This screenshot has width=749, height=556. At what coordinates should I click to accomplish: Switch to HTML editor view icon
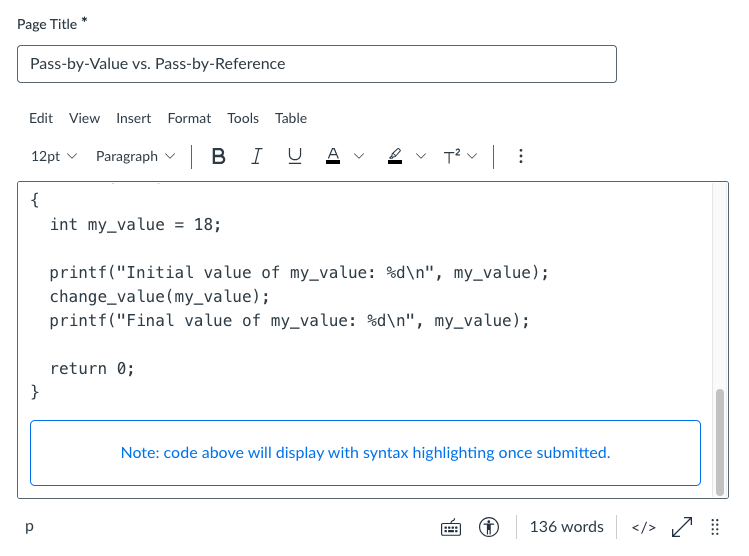tap(643, 527)
